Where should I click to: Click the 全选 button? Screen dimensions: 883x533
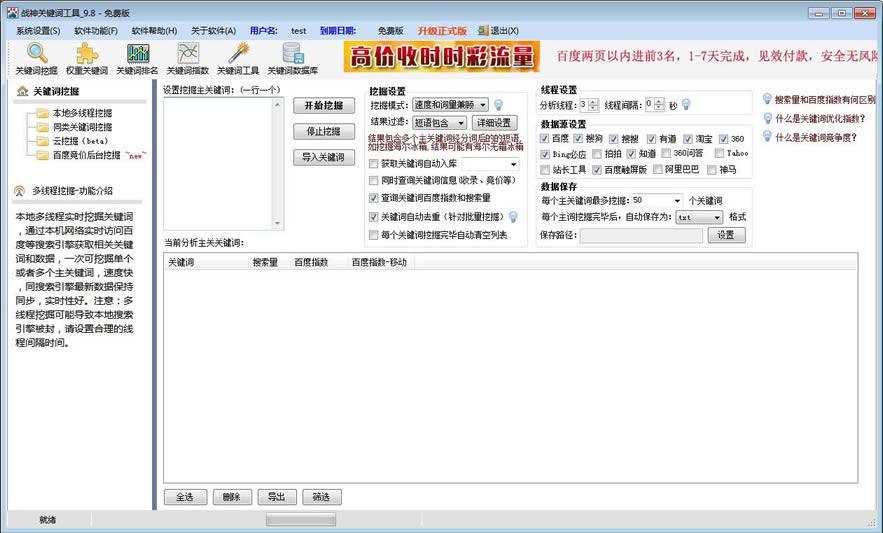[x=185, y=497]
